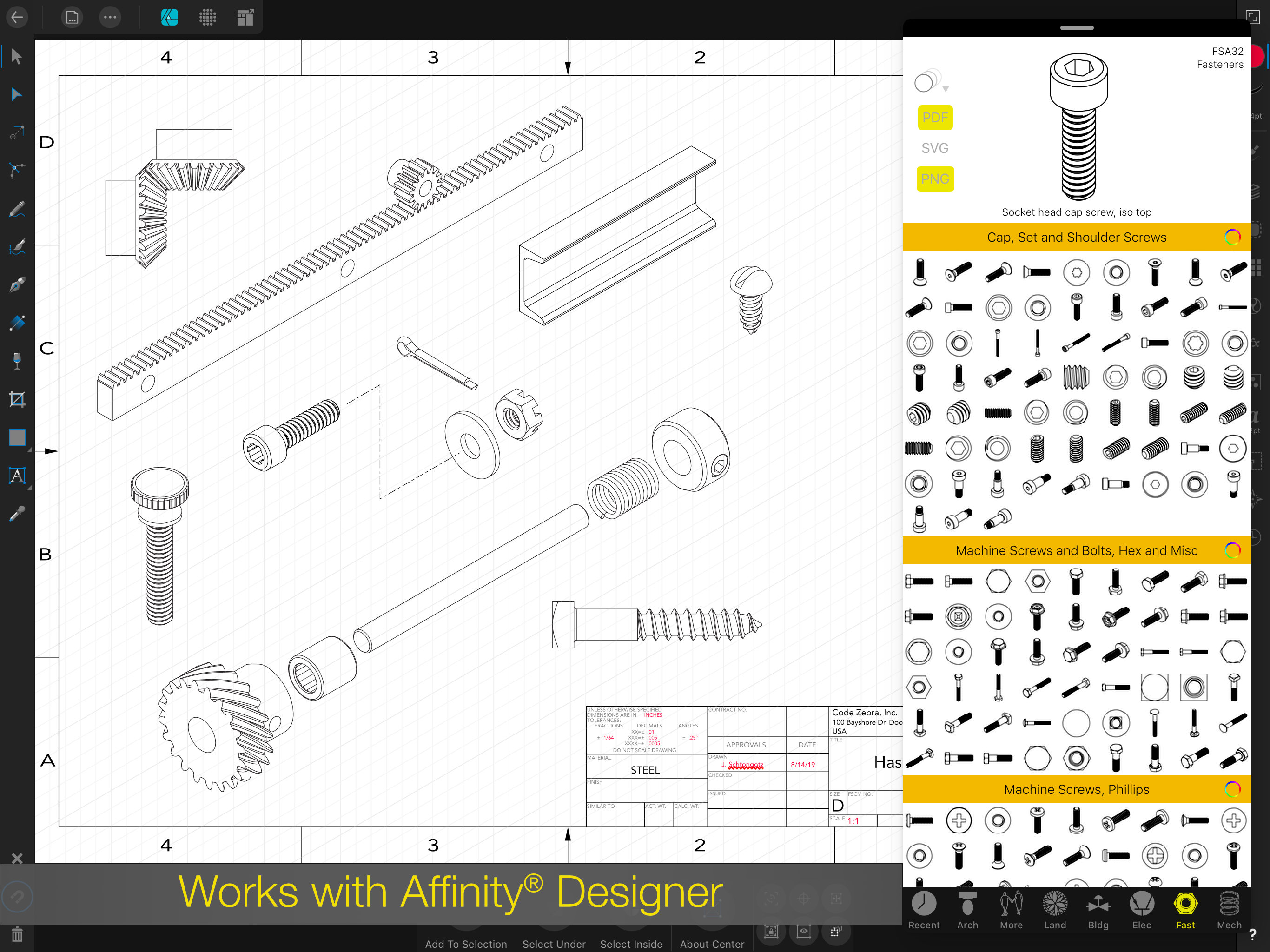The width and height of the screenshot is (1270, 952).
Task: Select the Crop tool
Action: pyautogui.click(x=17, y=399)
